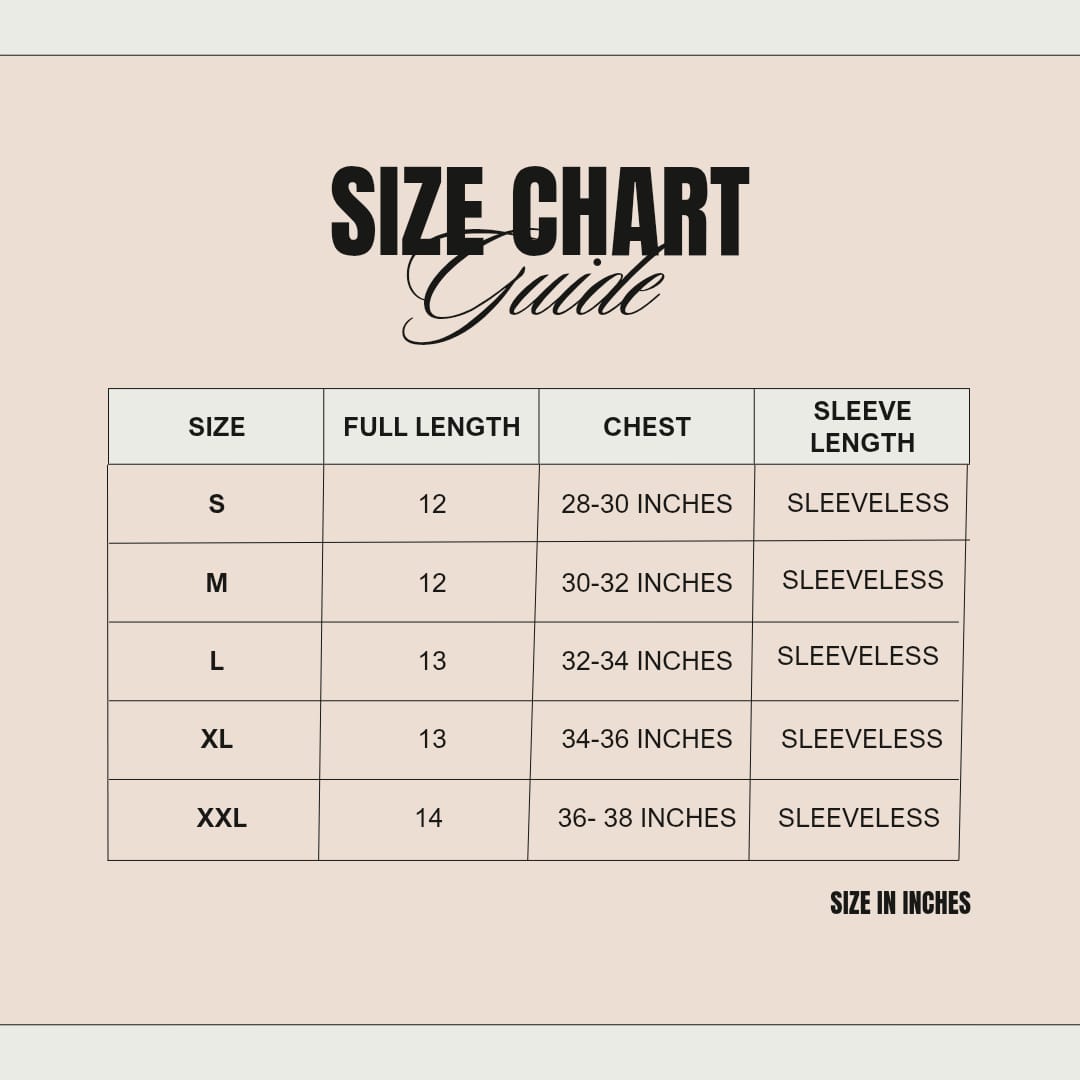Click the 36- 38 INCHES chest cell

pyautogui.click(x=646, y=818)
